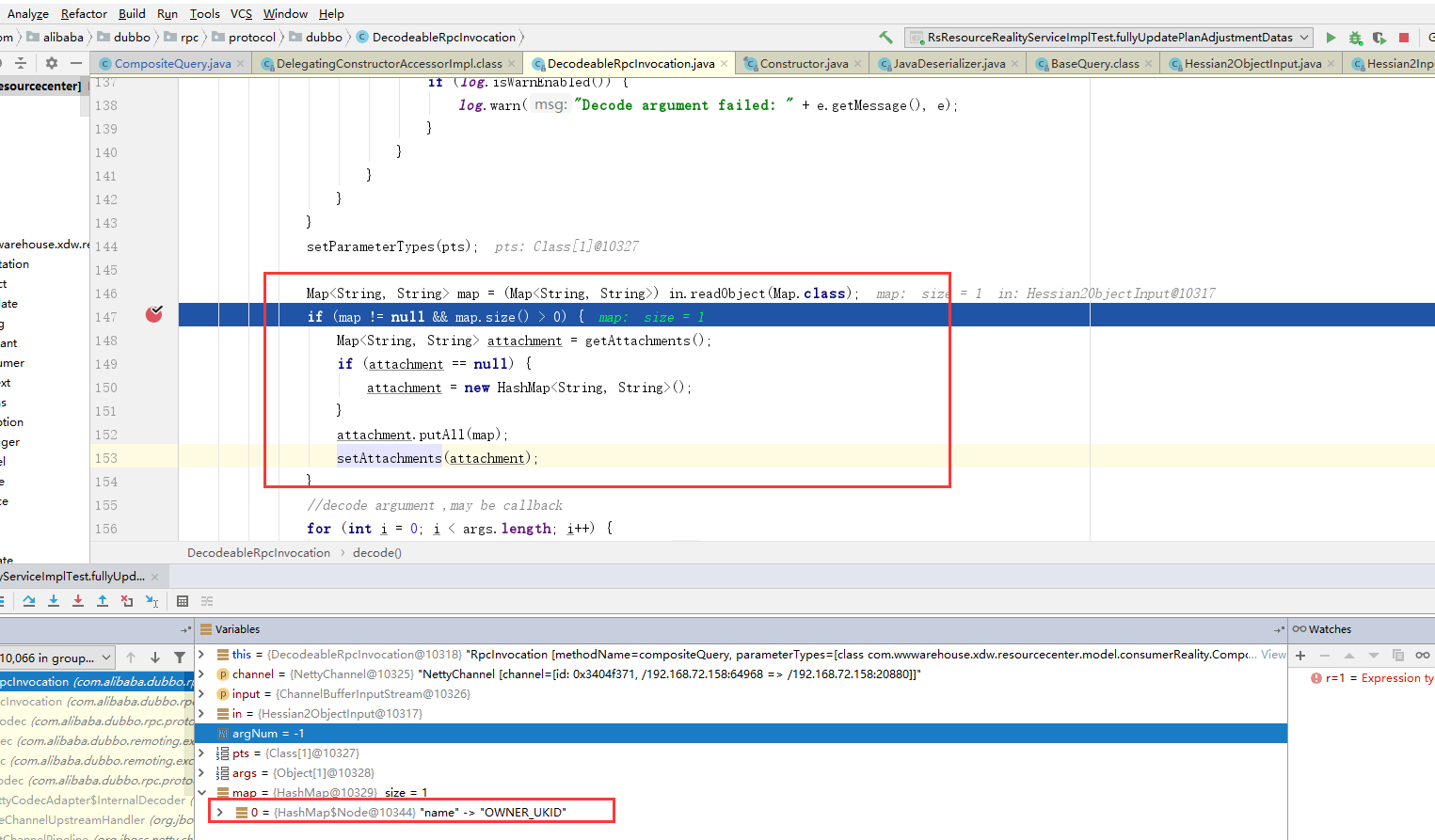Toggle mute renderers layout icon in variables toolbar

206,600
